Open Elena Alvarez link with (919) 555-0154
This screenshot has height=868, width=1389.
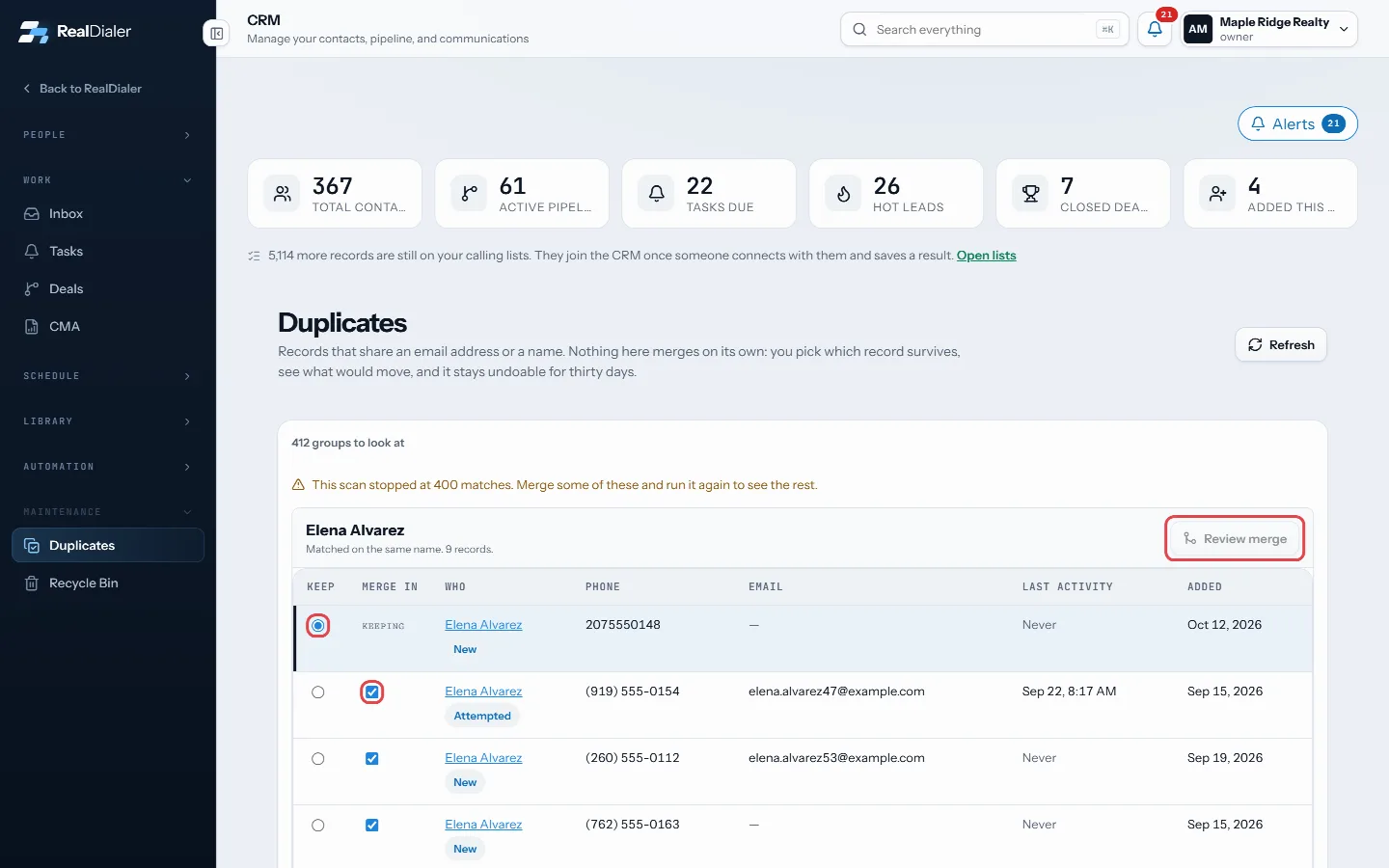[483, 692]
